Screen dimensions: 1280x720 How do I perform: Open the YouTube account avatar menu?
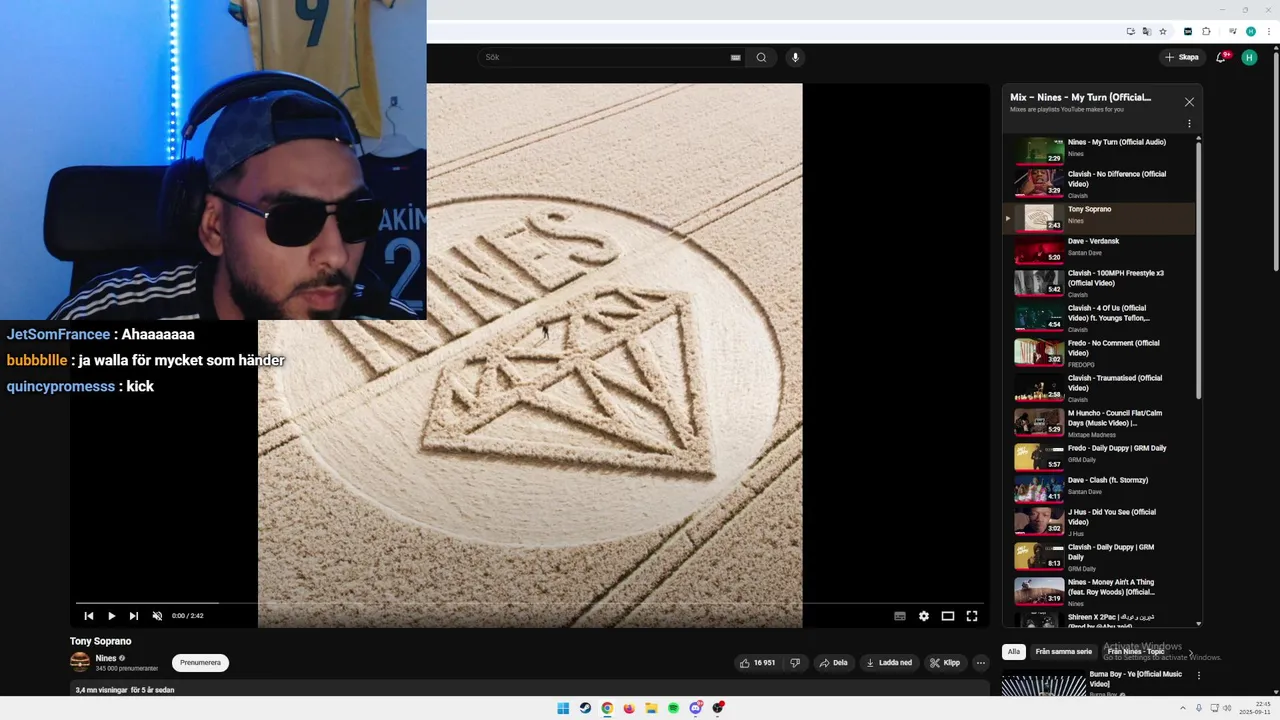1249,58
